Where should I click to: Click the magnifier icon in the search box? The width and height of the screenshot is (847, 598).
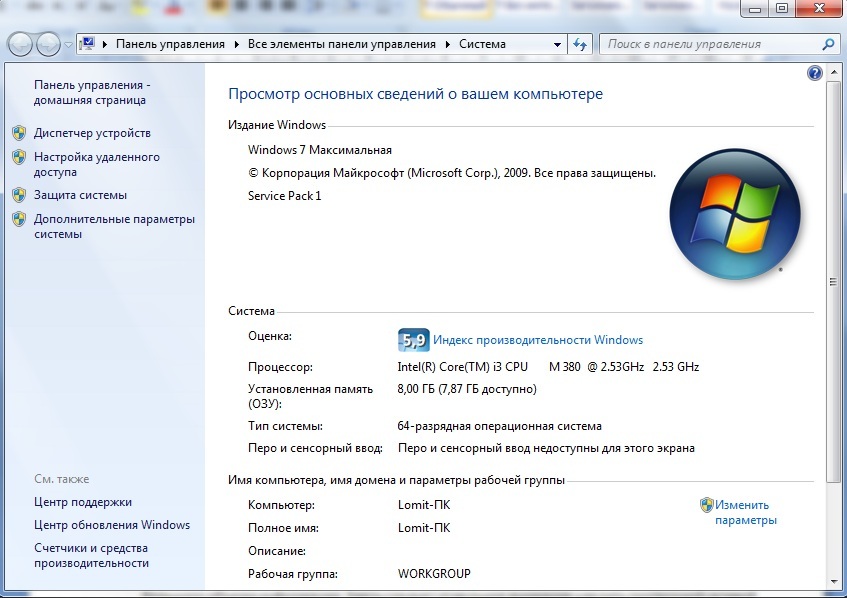[x=827, y=44]
